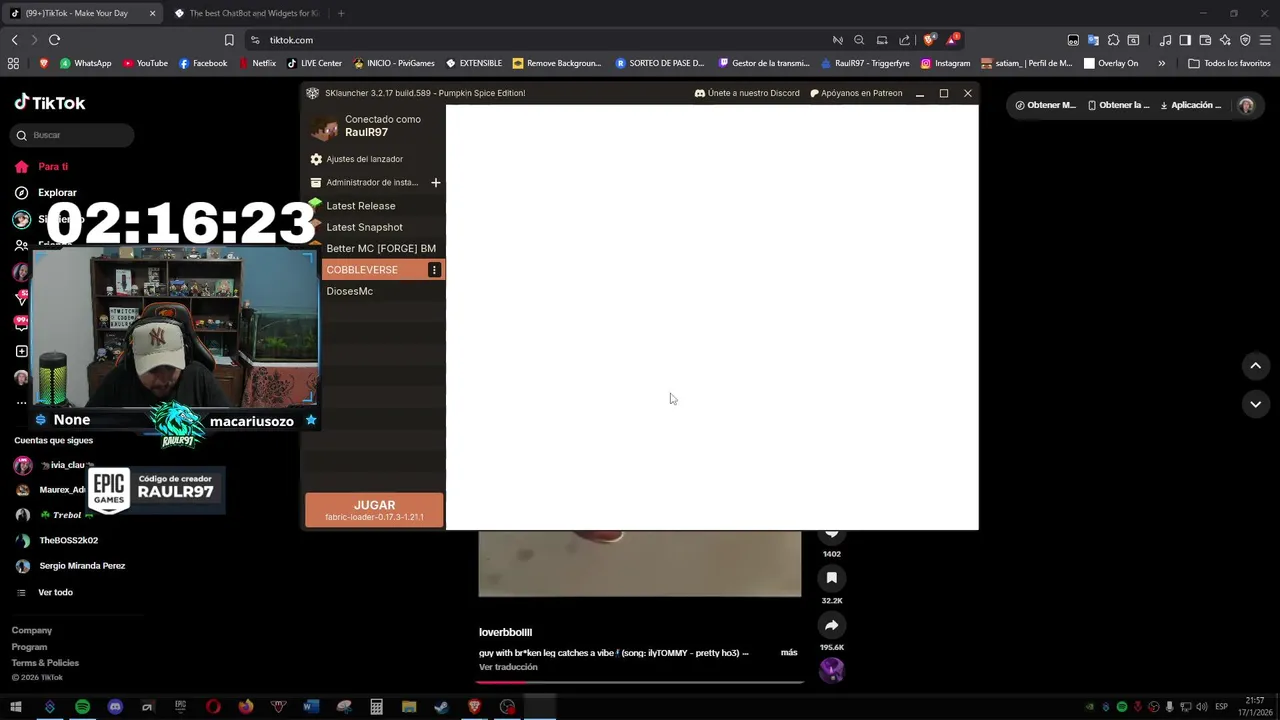Reload the page in browser

tap(54, 40)
